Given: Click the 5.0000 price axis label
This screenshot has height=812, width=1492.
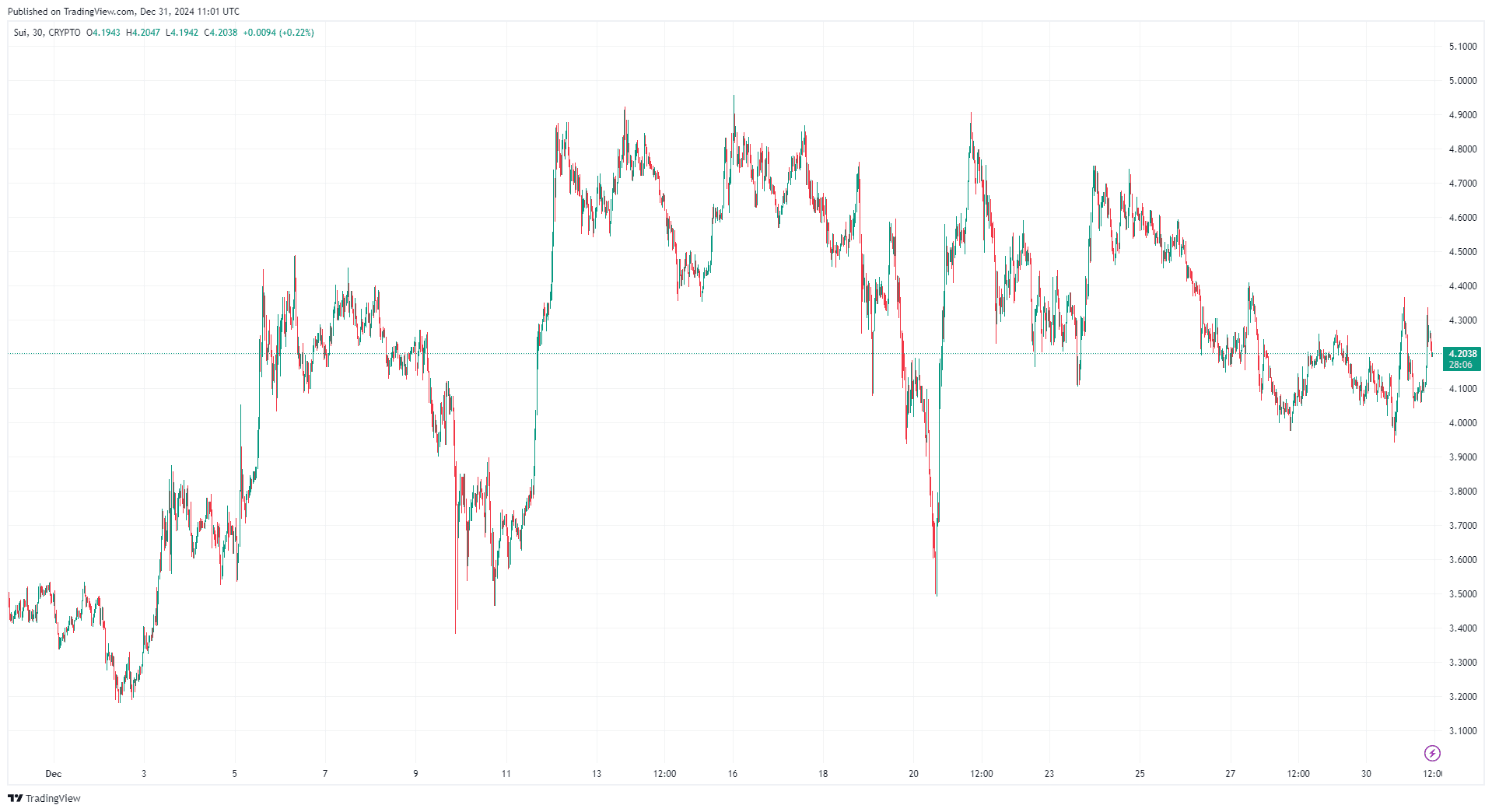Looking at the screenshot, I should (1462, 81).
